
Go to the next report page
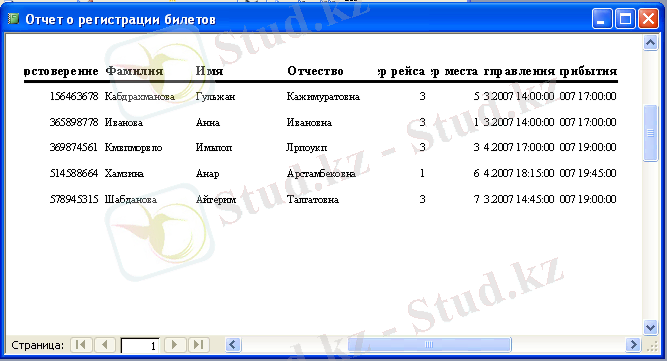tap(175, 344)
